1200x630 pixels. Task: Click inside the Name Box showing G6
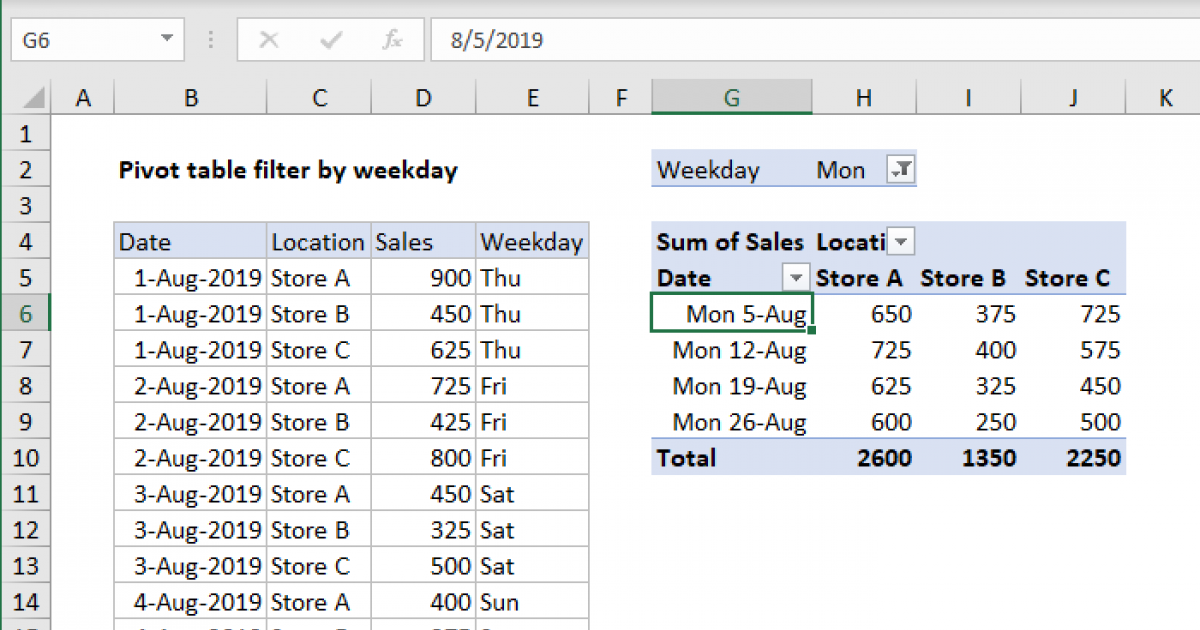(90, 40)
